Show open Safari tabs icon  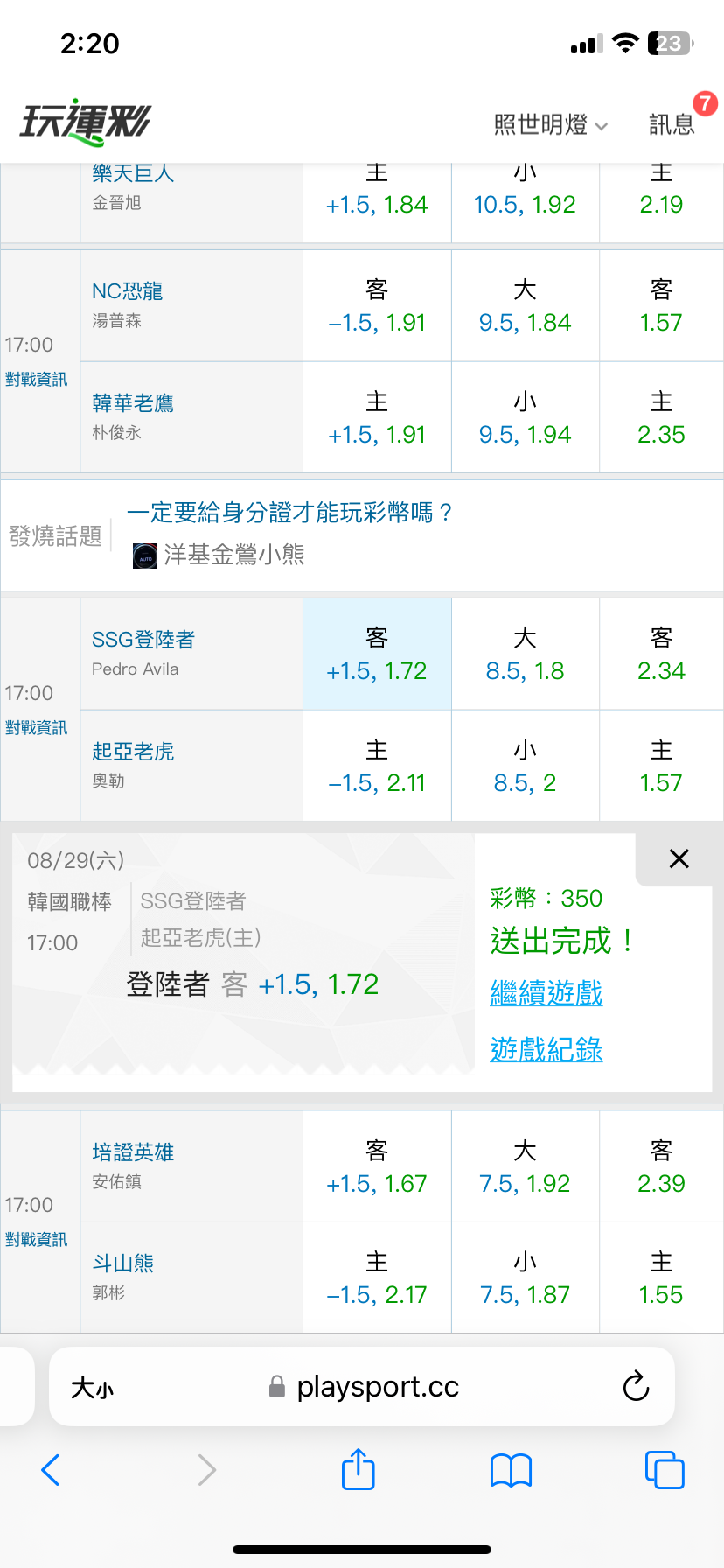(665, 1470)
